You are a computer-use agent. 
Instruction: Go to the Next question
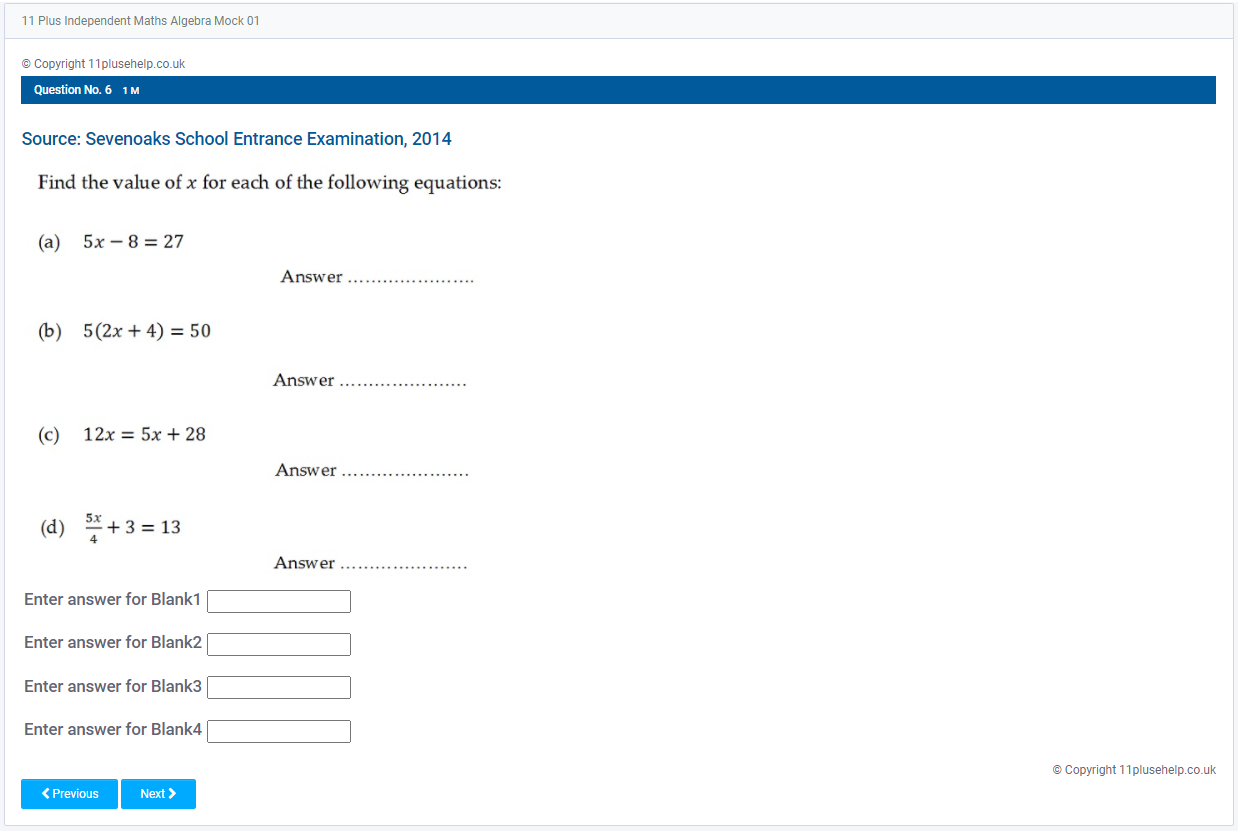tap(158, 794)
